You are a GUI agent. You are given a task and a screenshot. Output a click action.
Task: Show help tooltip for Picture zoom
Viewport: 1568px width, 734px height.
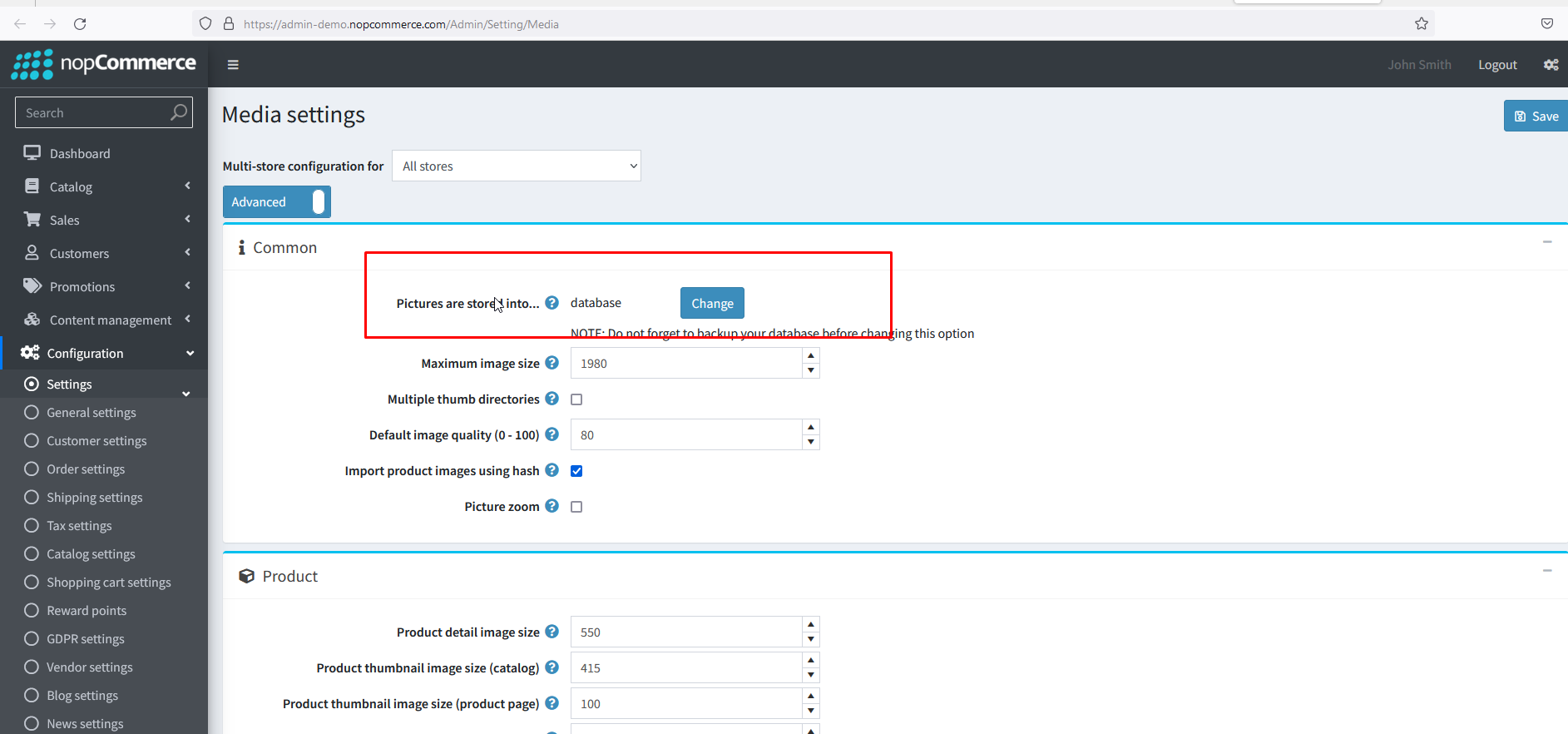[x=552, y=506]
